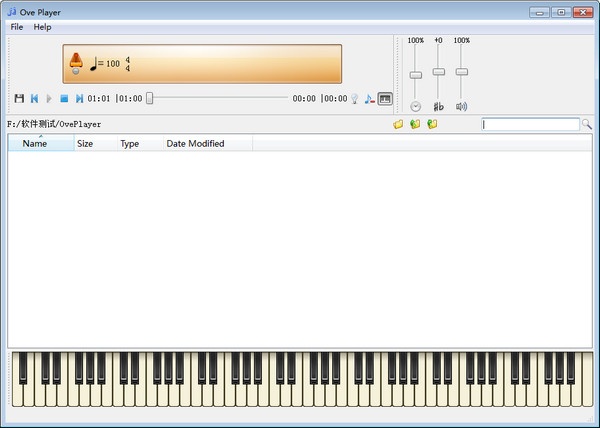The width and height of the screenshot is (600, 428).
Task: Click the music note icon
Action: click(x=369, y=98)
